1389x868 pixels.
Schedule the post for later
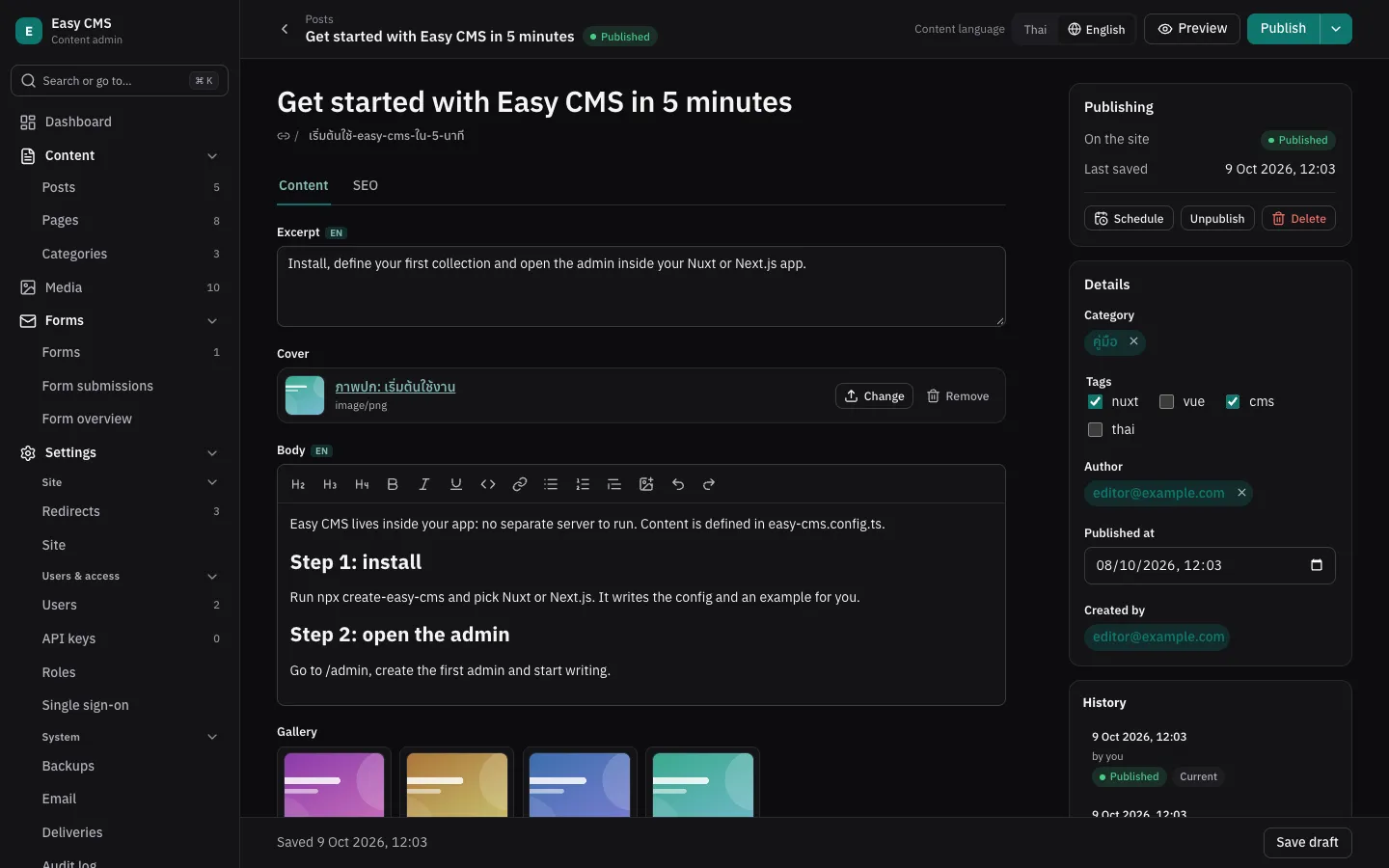1129,219
